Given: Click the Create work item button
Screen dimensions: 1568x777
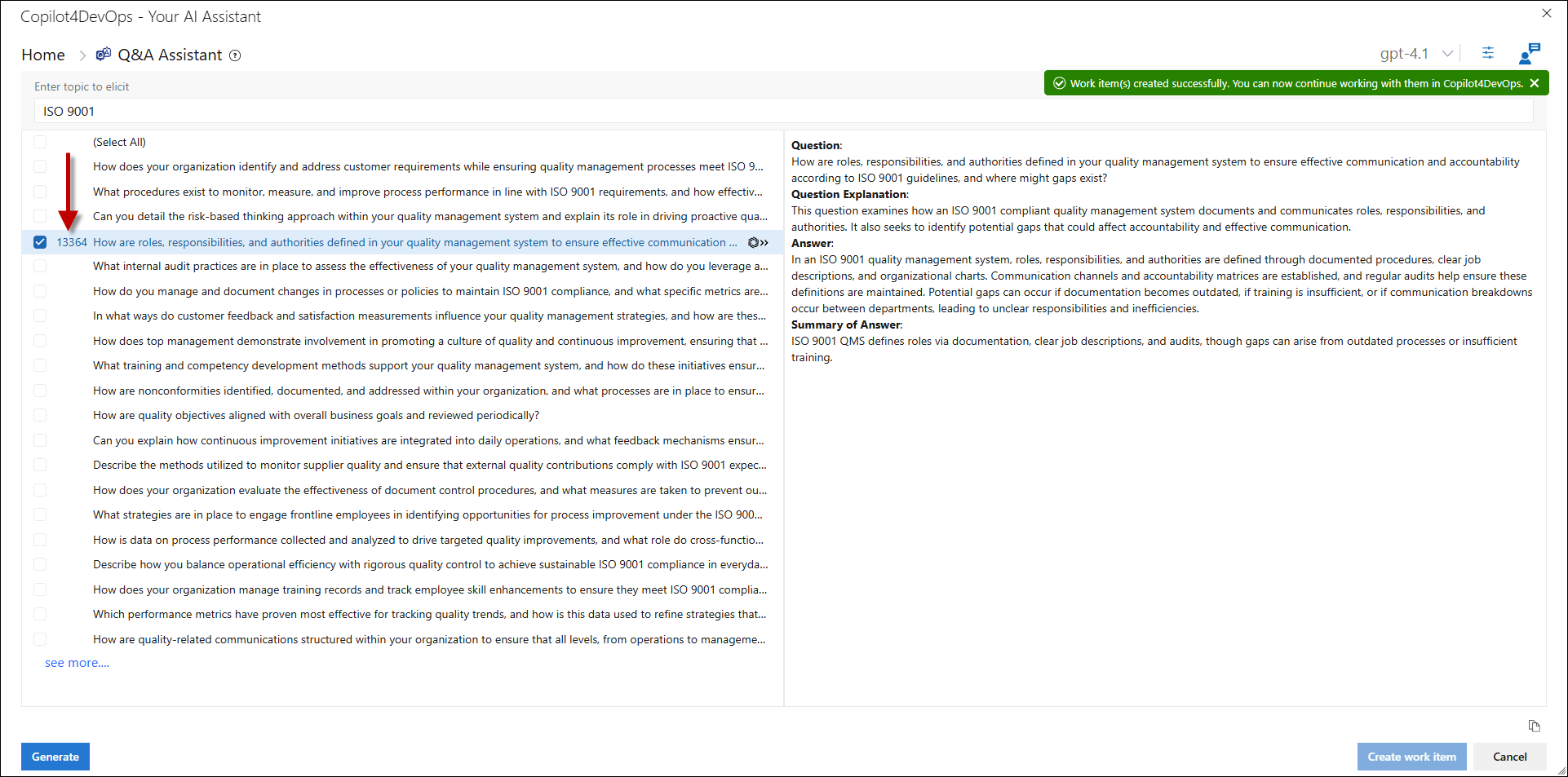Looking at the screenshot, I should click(1411, 757).
